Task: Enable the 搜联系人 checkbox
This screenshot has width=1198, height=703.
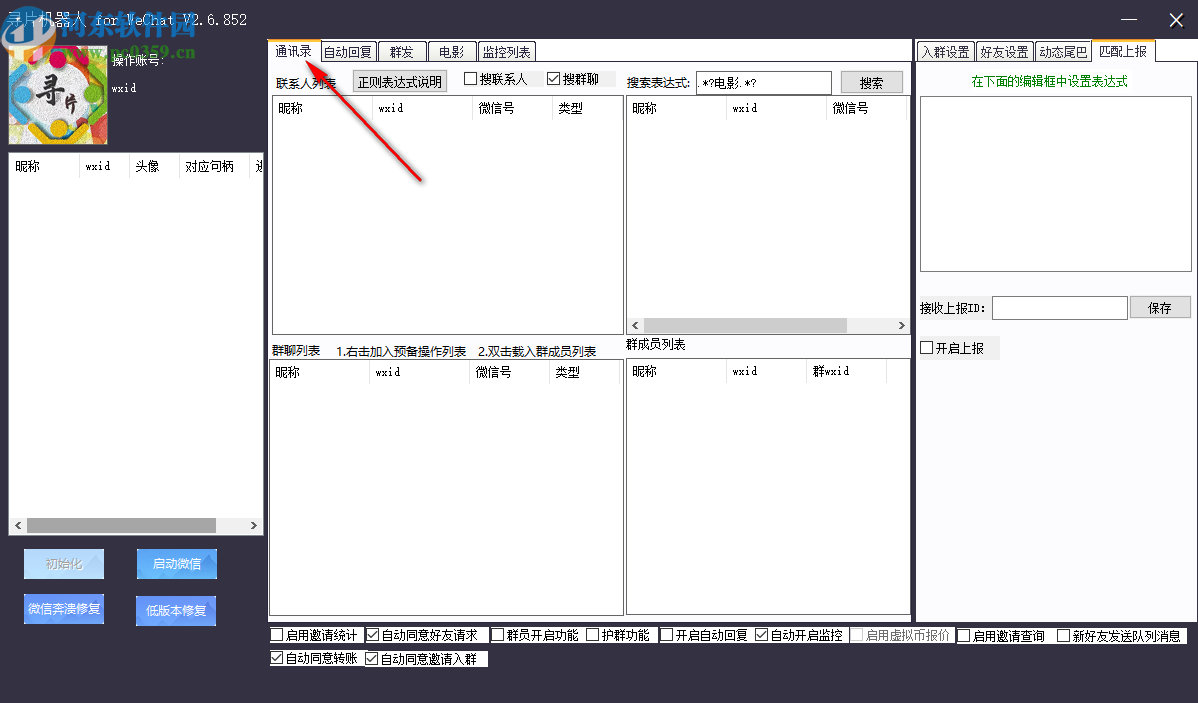Action: [471, 79]
